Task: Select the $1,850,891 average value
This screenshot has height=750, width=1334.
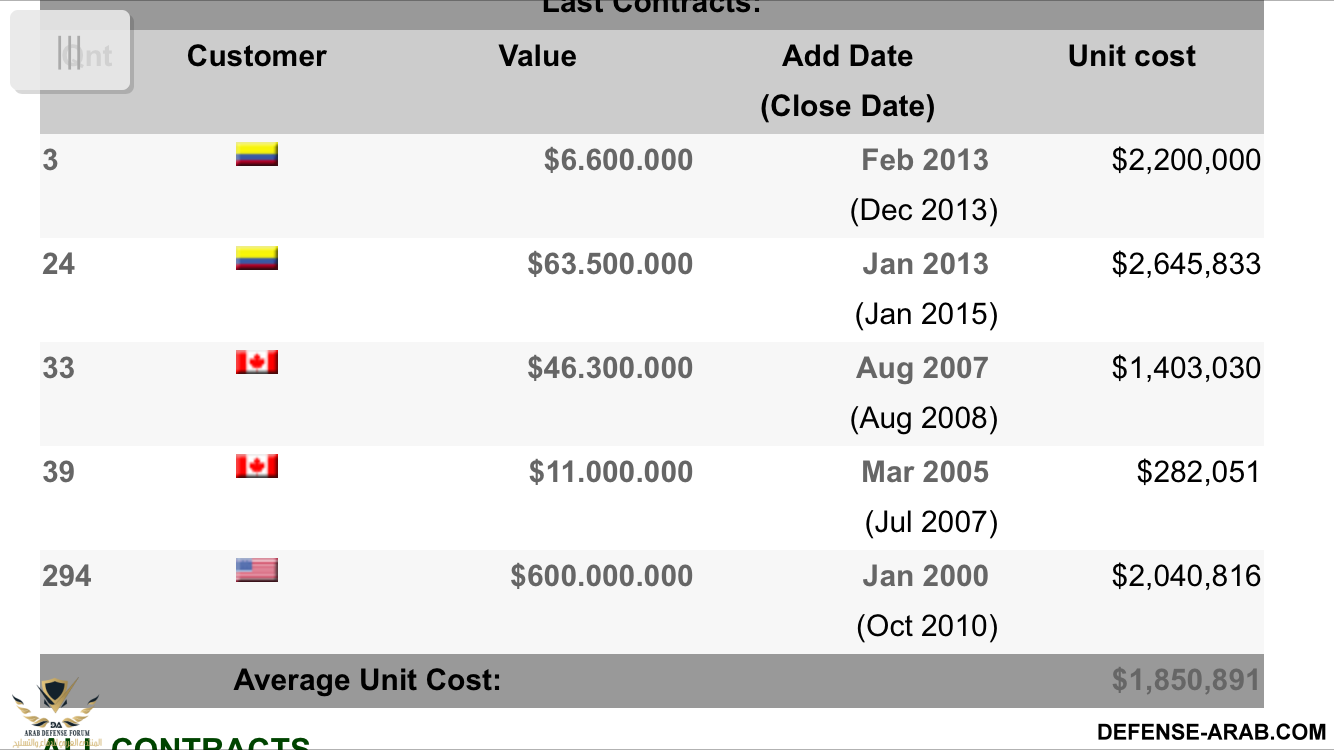Action: click(1185, 680)
